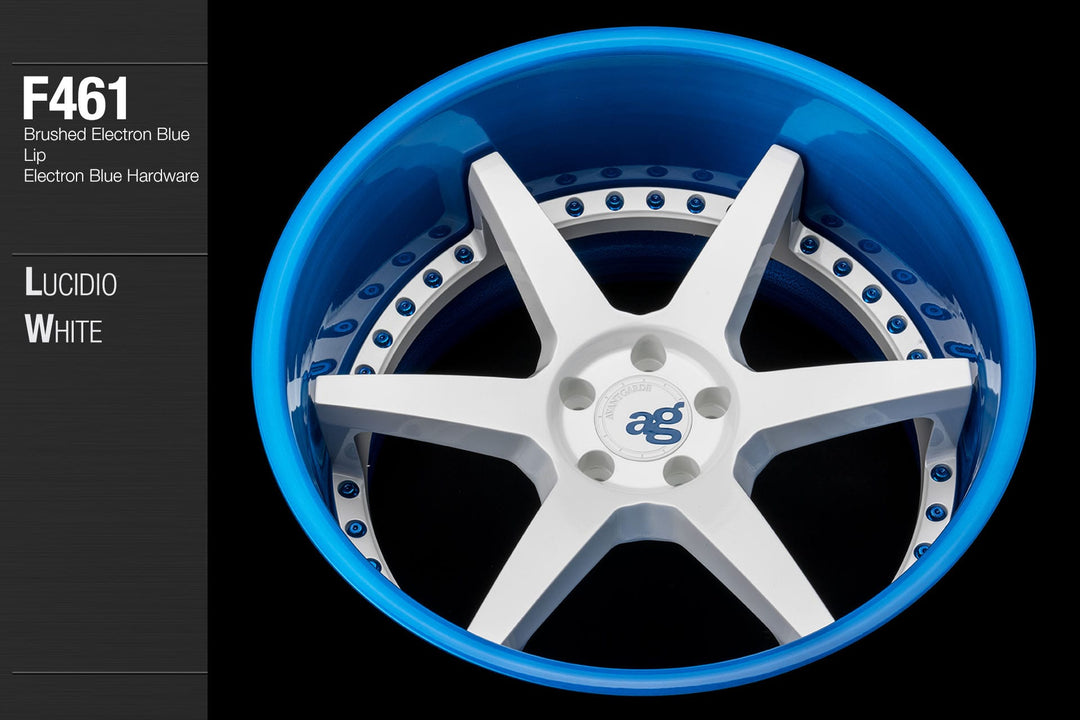Click the far-right lug hole on the hub
The width and height of the screenshot is (1080, 720).
(x=711, y=402)
